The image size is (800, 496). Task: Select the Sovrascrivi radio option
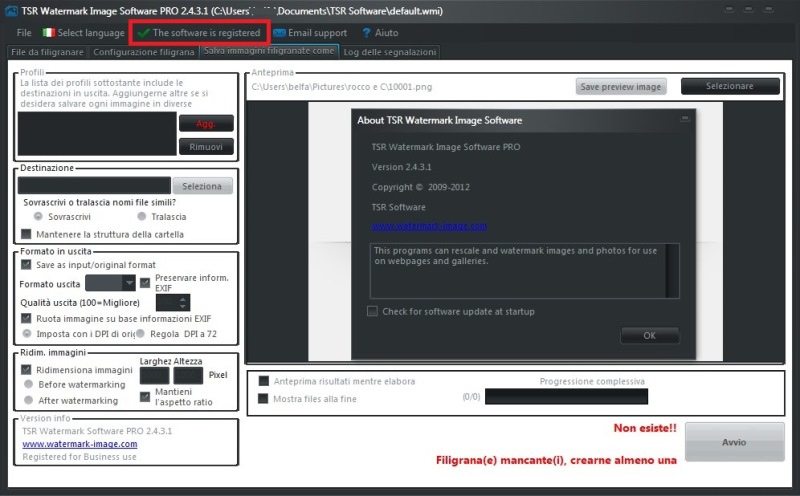pos(38,216)
